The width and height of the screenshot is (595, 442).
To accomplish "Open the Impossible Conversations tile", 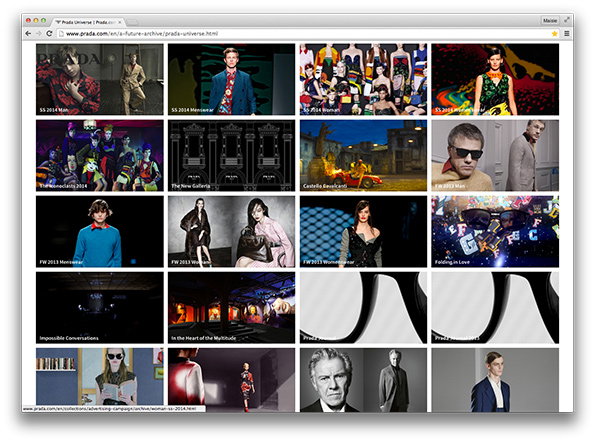I will coord(100,308).
